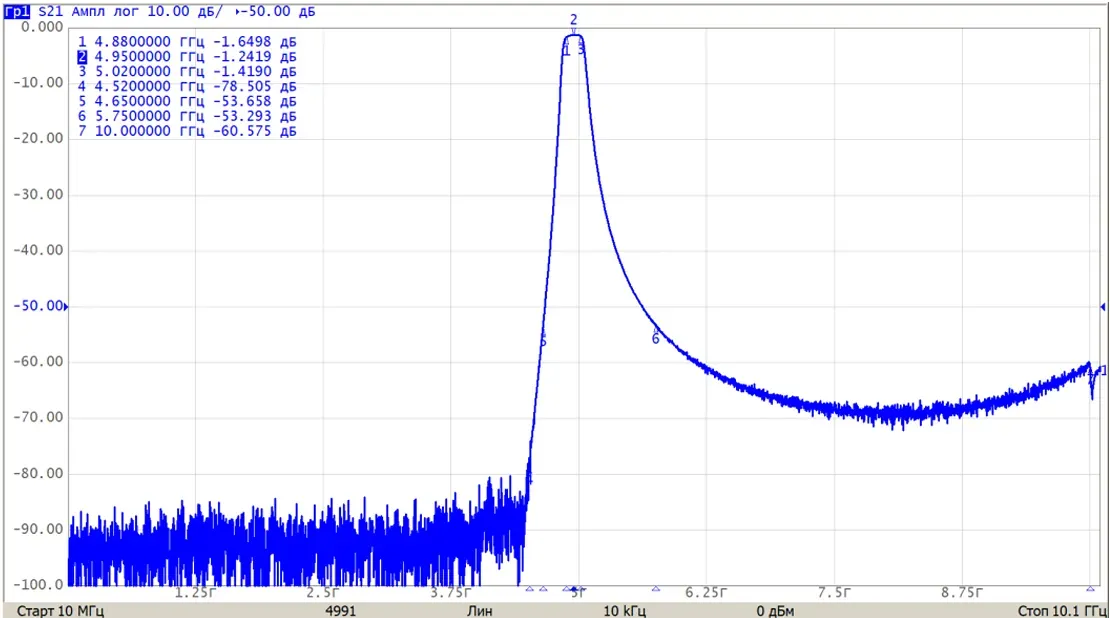Edit the Старт 10 МГц start frequency
1110x618 pixels.
click(60, 610)
